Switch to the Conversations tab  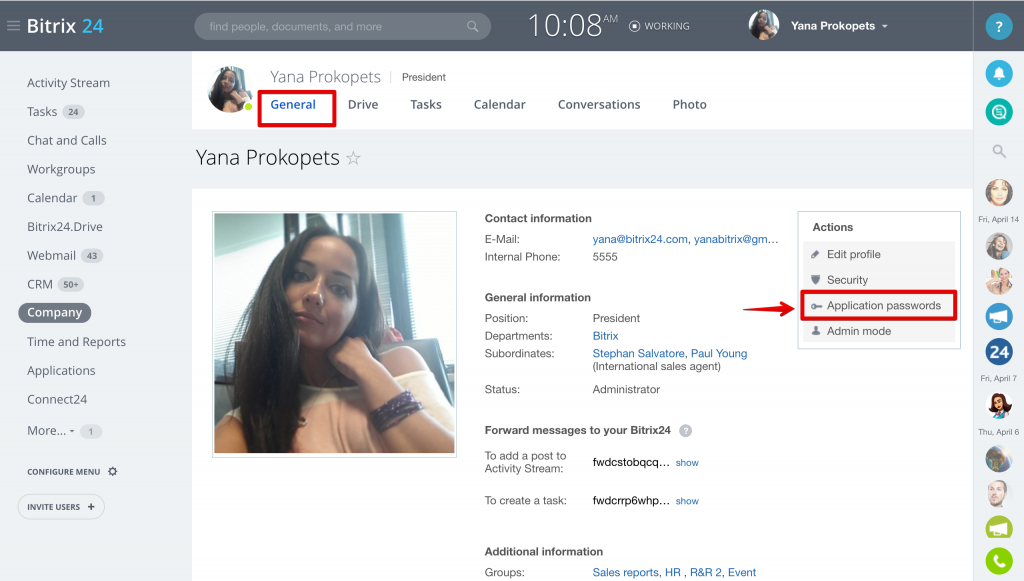[599, 104]
